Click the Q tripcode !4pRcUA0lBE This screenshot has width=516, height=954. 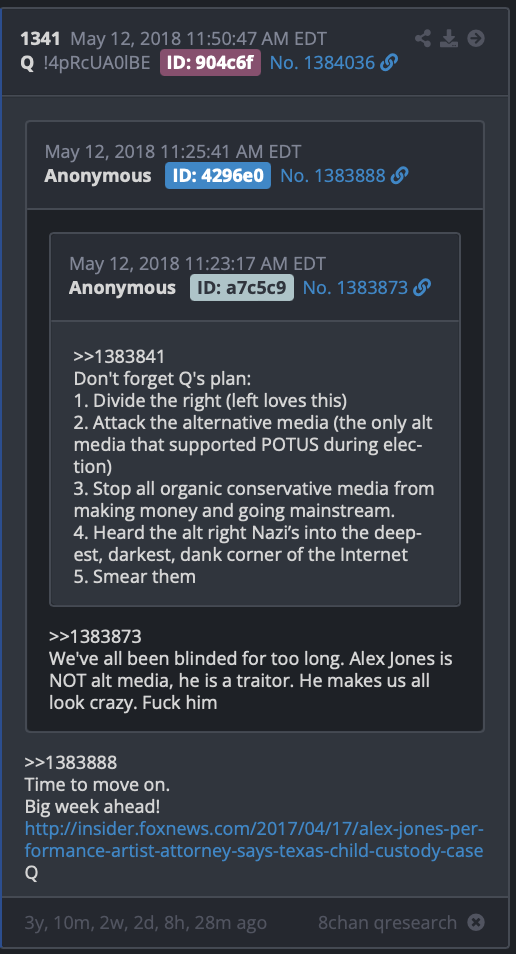tap(97, 63)
